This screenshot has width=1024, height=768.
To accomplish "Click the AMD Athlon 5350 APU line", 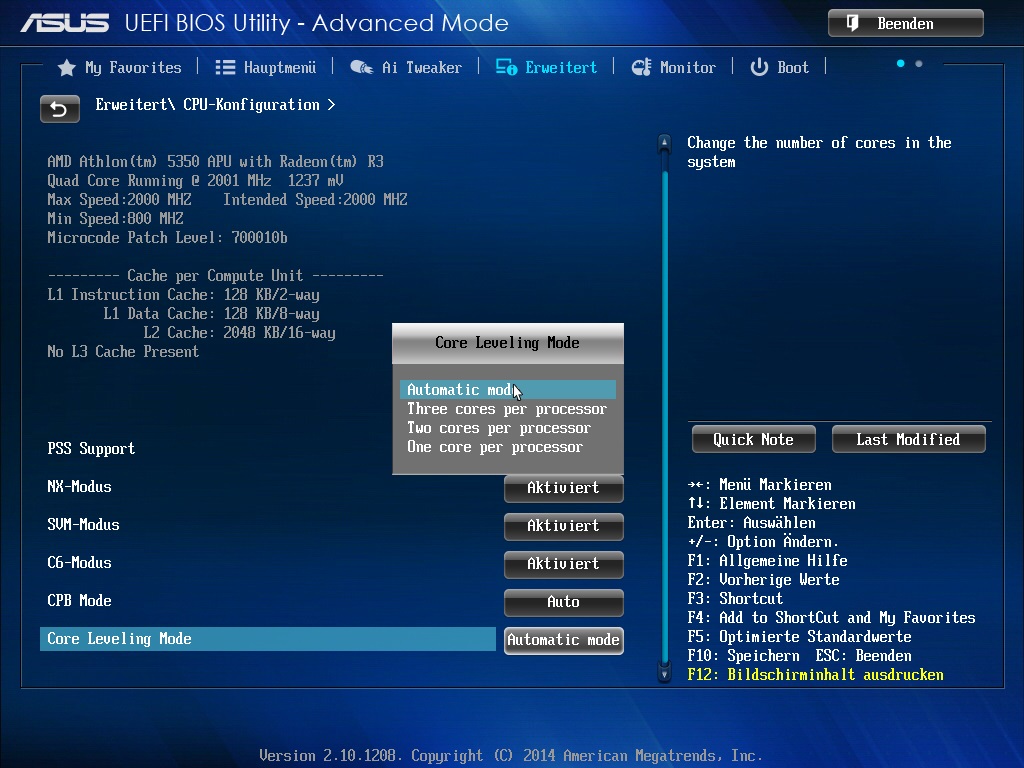I will pos(216,162).
